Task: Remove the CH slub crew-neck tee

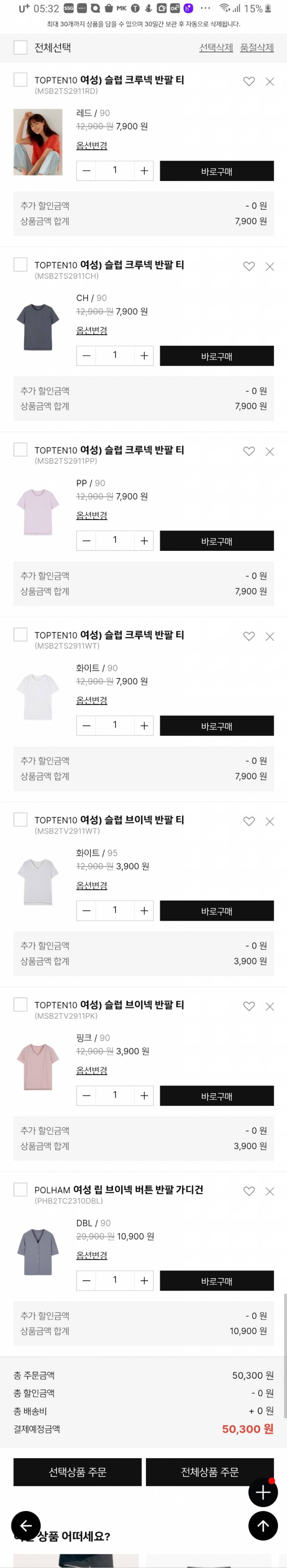Action: [x=270, y=266]
